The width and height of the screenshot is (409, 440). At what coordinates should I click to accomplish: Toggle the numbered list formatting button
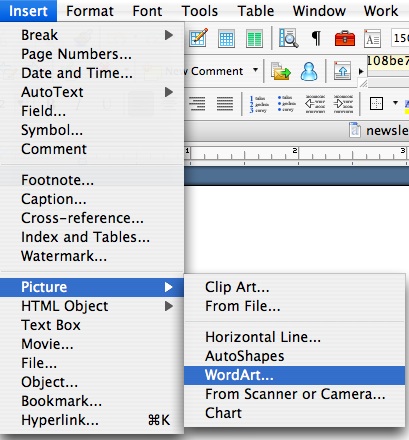coord(259,104)
